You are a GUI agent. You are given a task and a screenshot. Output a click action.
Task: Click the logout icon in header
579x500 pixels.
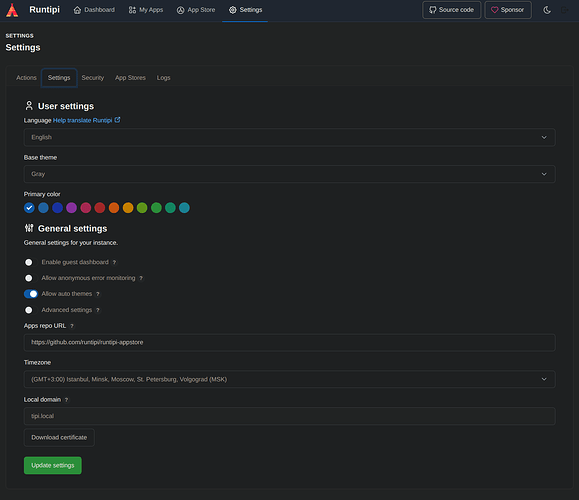pos(565,10)
